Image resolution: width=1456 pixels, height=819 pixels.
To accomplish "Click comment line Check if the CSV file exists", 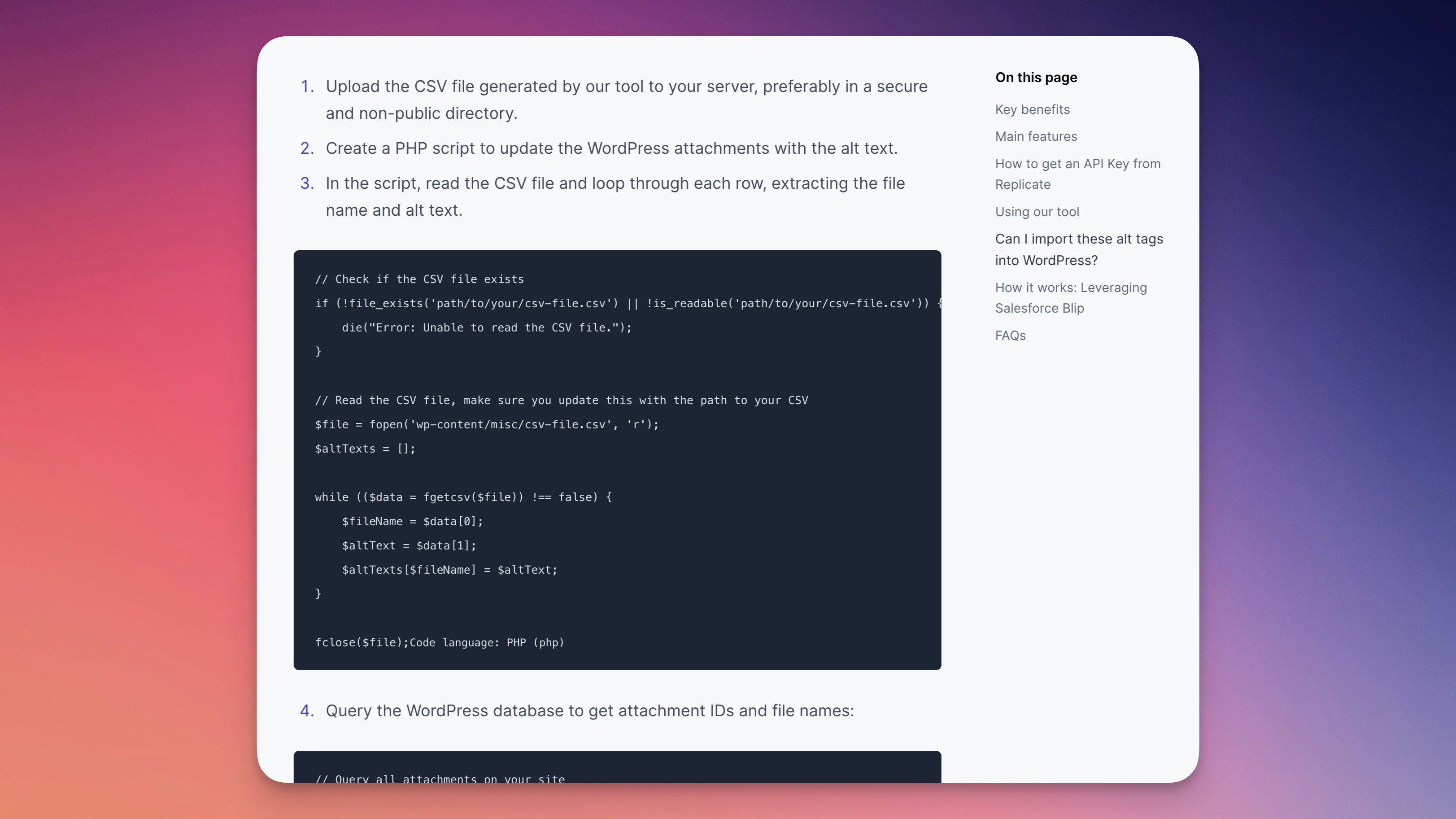I will [x=419, y=279].
